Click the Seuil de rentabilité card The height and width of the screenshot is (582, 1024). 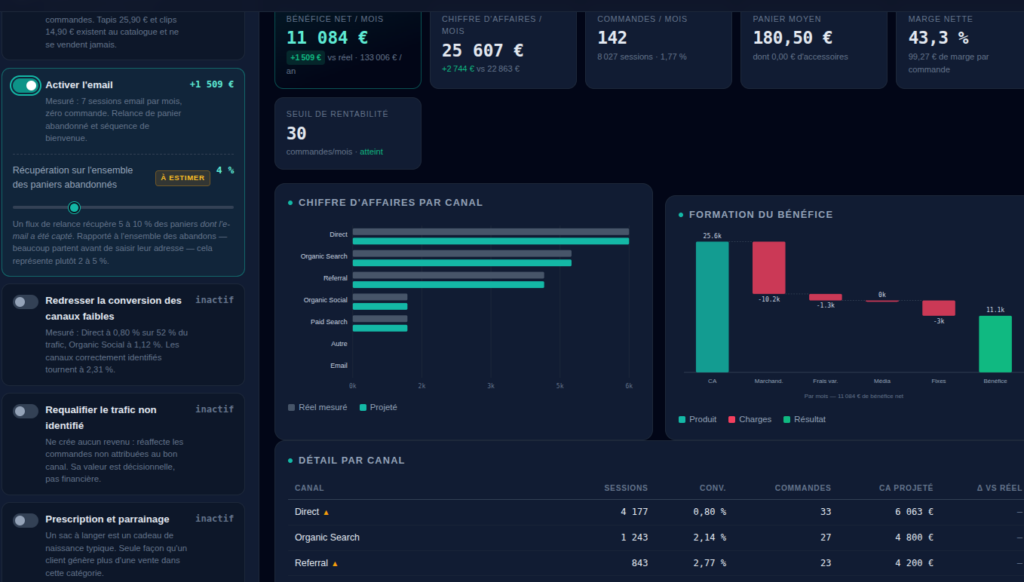point(348,133)
